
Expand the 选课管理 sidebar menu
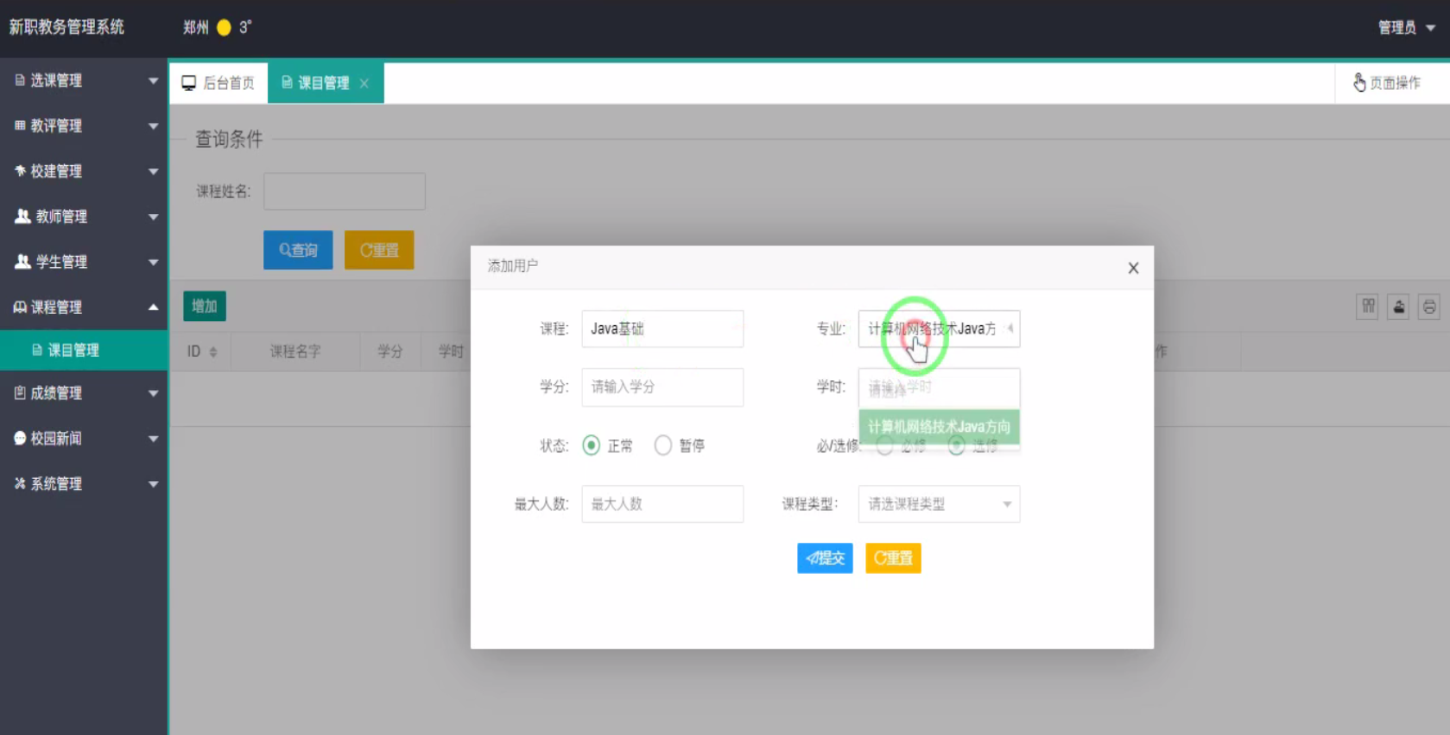tap(84, 81)
